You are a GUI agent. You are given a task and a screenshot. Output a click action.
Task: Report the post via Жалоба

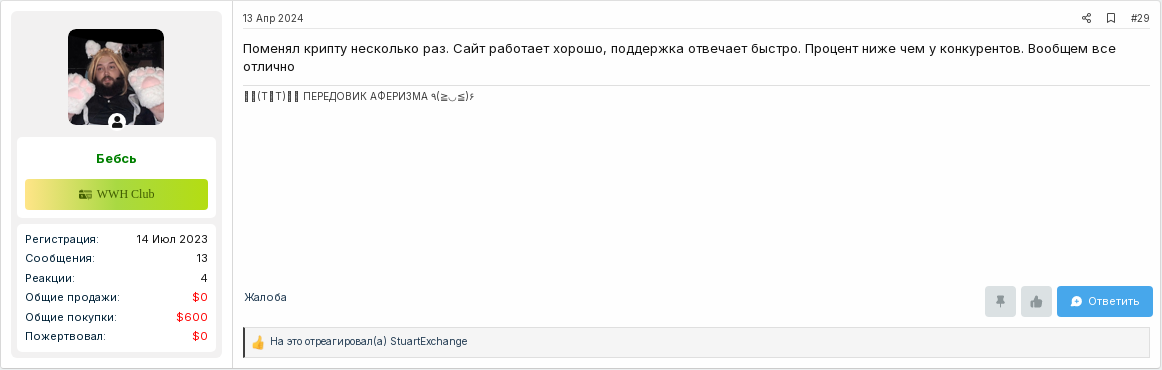pyautogui.click(x=265, y=297)
